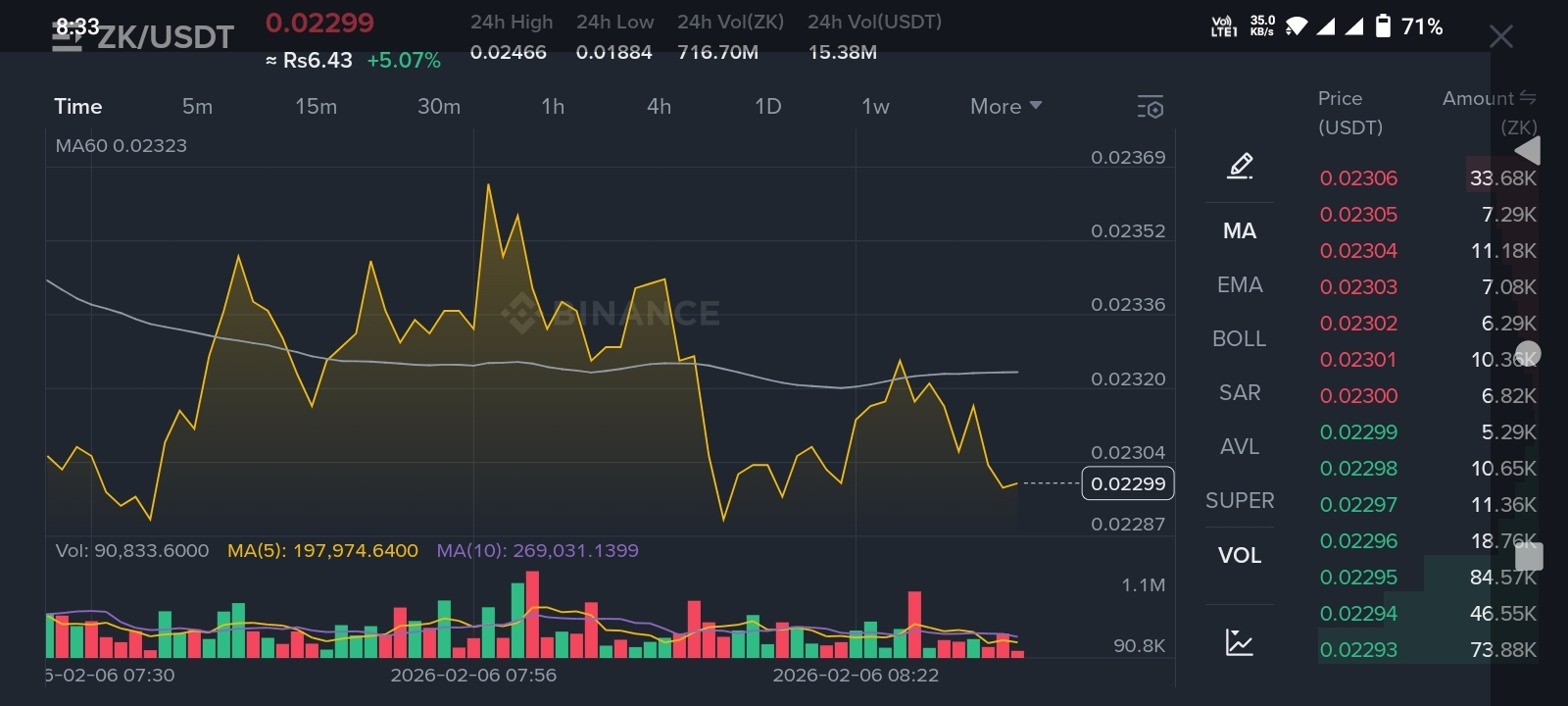Select the drawing pencil tool
This screenshot has width=1568, height=706.
(x=1240, y=166)
